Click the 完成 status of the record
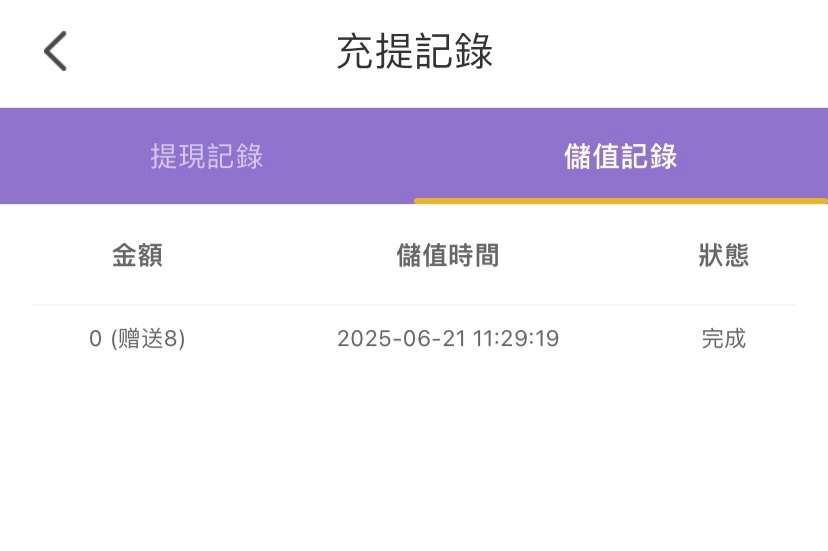This screenshot has height=551, width=828. (723, 339)
